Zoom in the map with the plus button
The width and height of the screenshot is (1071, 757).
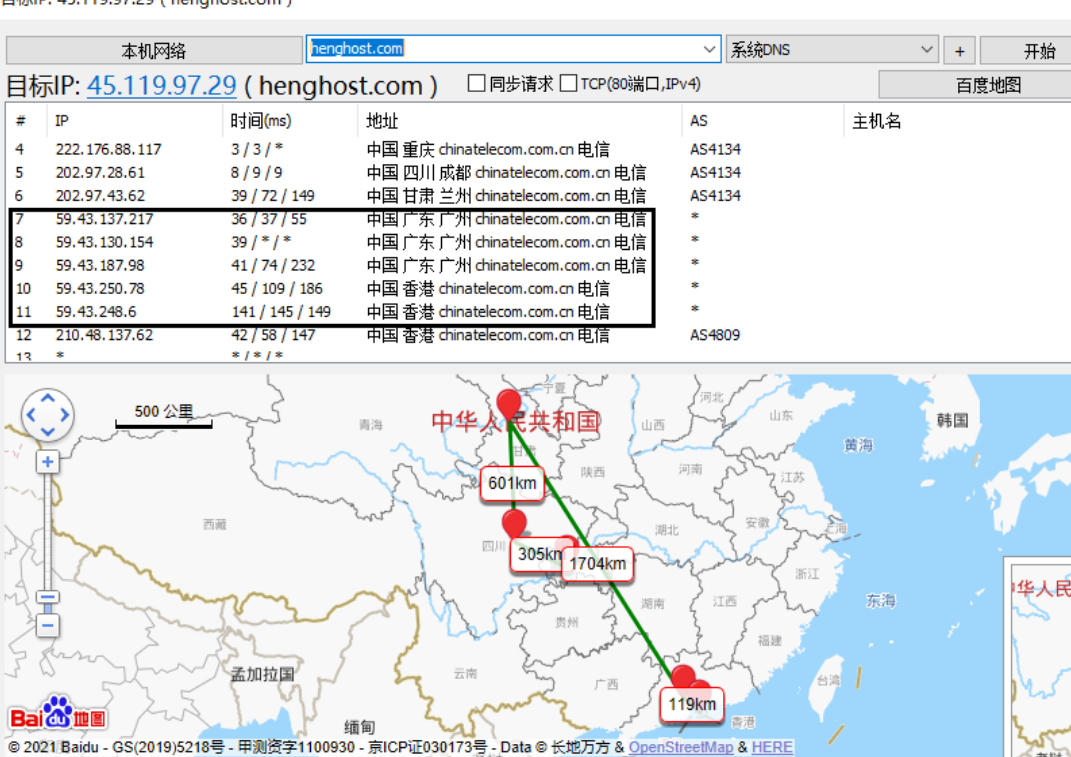coord(47,462)
